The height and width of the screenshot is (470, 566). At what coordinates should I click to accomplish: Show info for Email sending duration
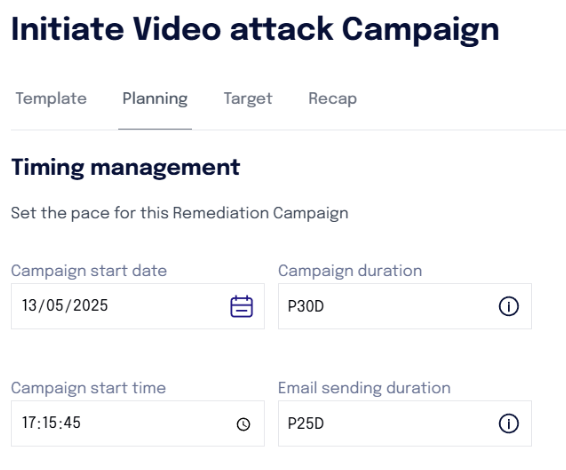pyautogui.click(x=509, y=423)
